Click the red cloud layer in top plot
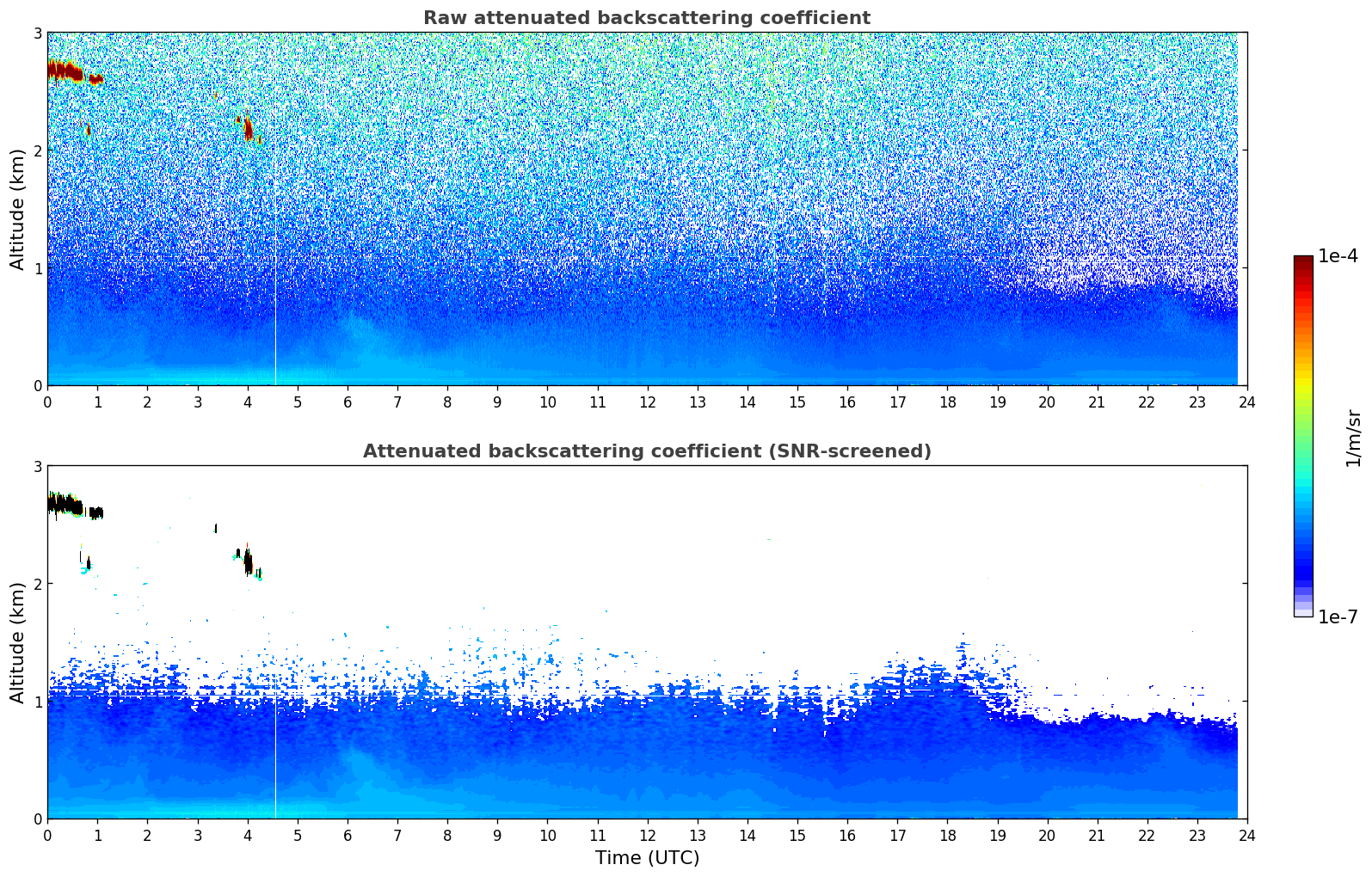This screenshot has width=1372, height=877. [x=73, y=72]
